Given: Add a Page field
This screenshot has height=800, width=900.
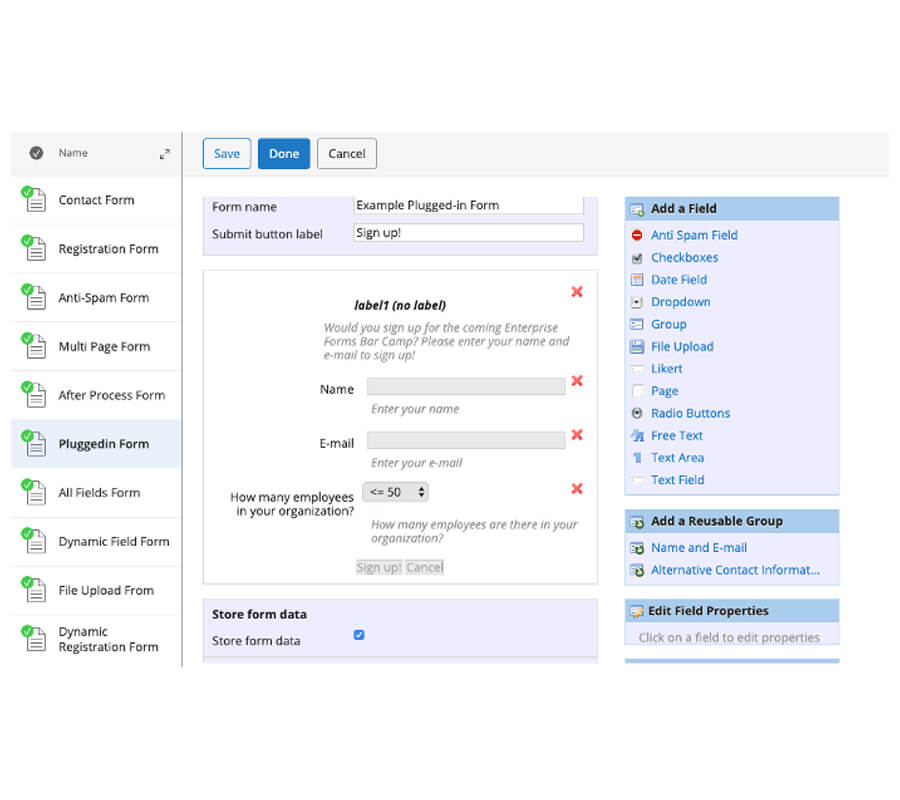Looking at the screenshot, I should (x=664, y=391).
